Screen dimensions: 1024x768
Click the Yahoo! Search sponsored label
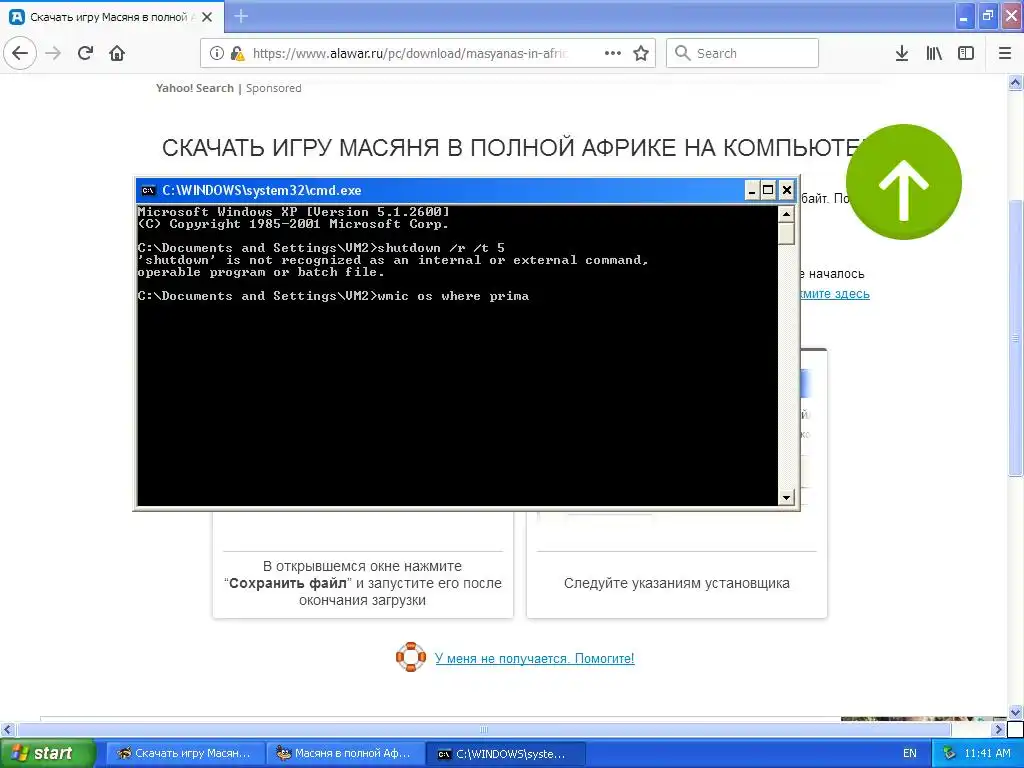click(229, 88)
